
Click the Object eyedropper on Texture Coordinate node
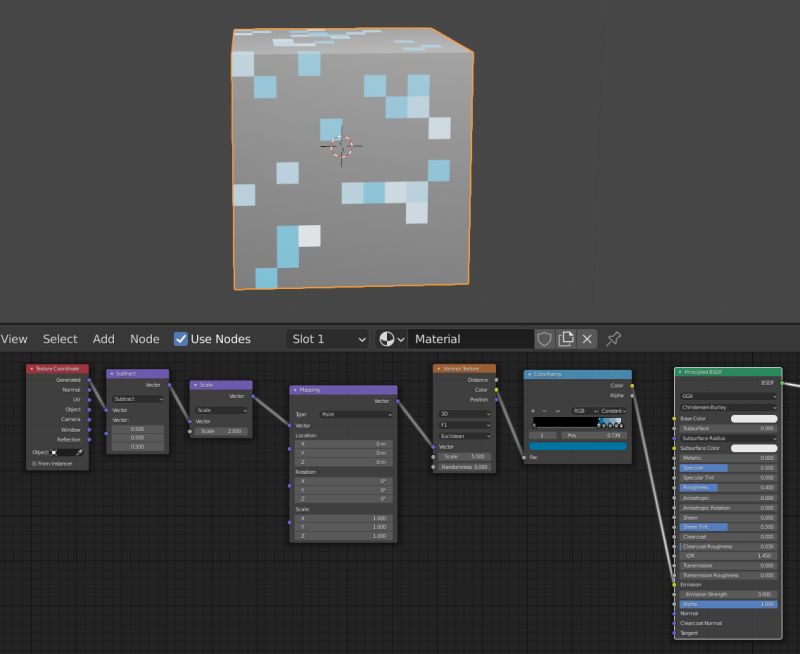coord(80,452)
